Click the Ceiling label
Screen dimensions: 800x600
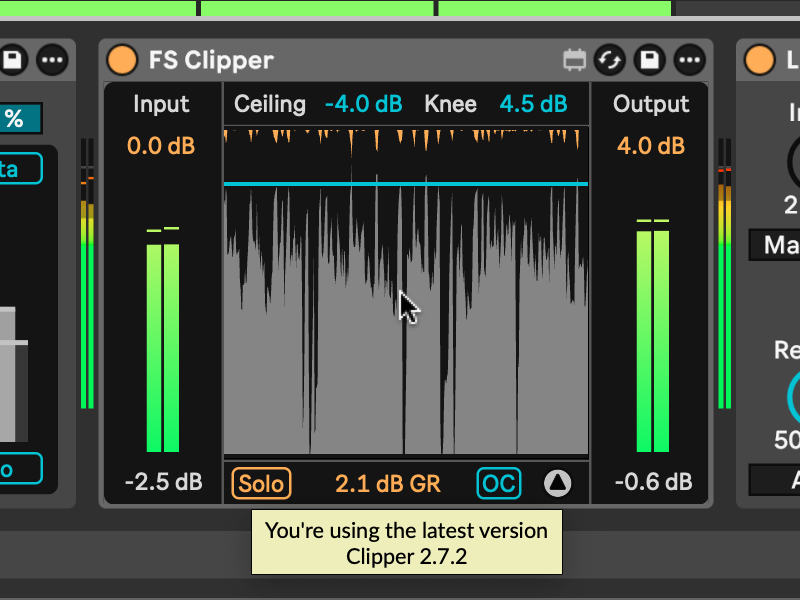[x=270, y=104]
